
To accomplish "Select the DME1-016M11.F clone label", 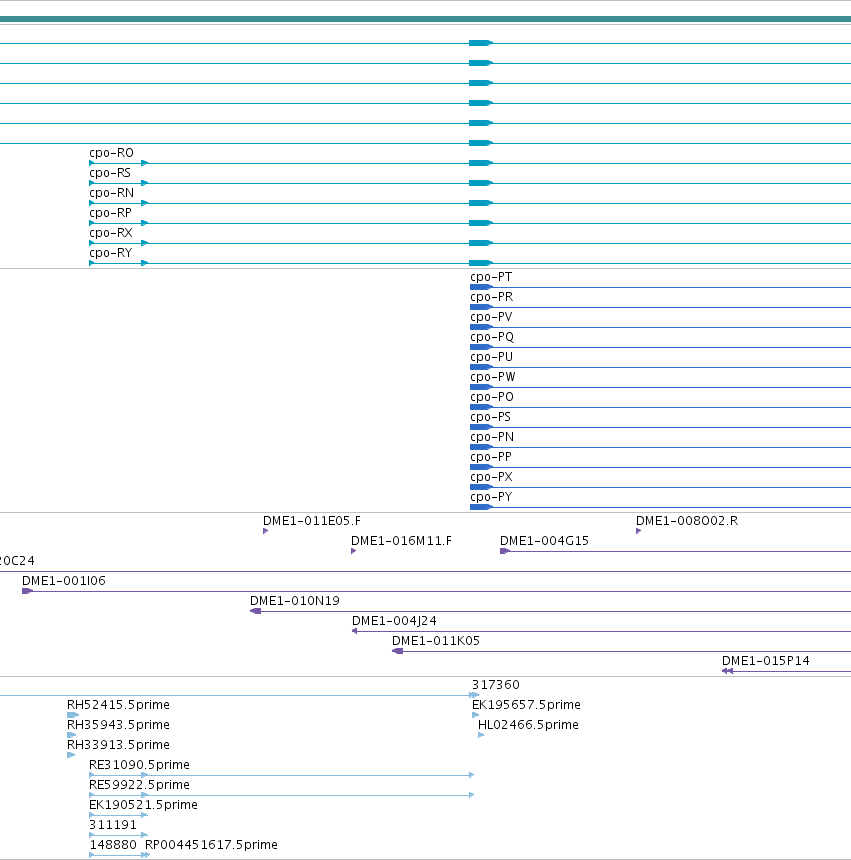I will click(x=401, y=541).
